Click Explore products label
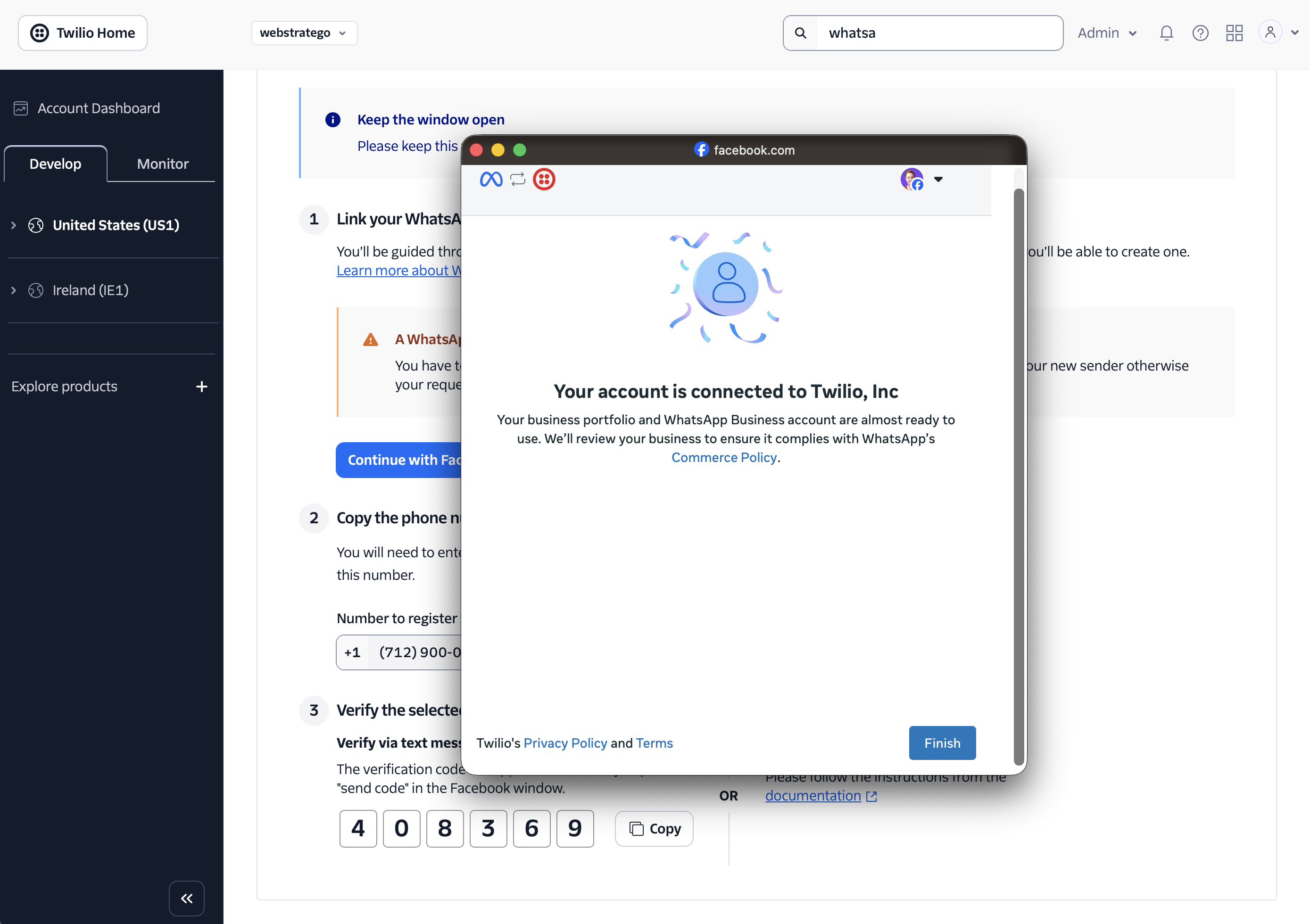1310x924 pixels. 65,387
